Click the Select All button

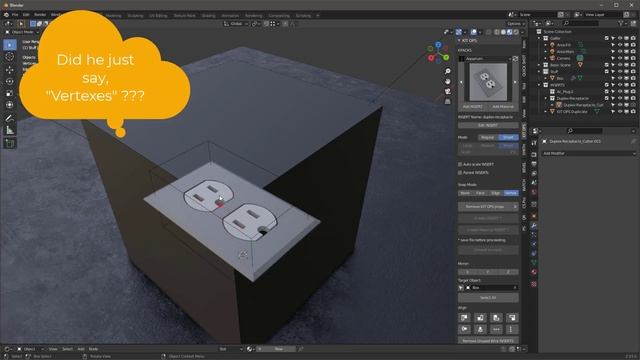tap(488, 298)
